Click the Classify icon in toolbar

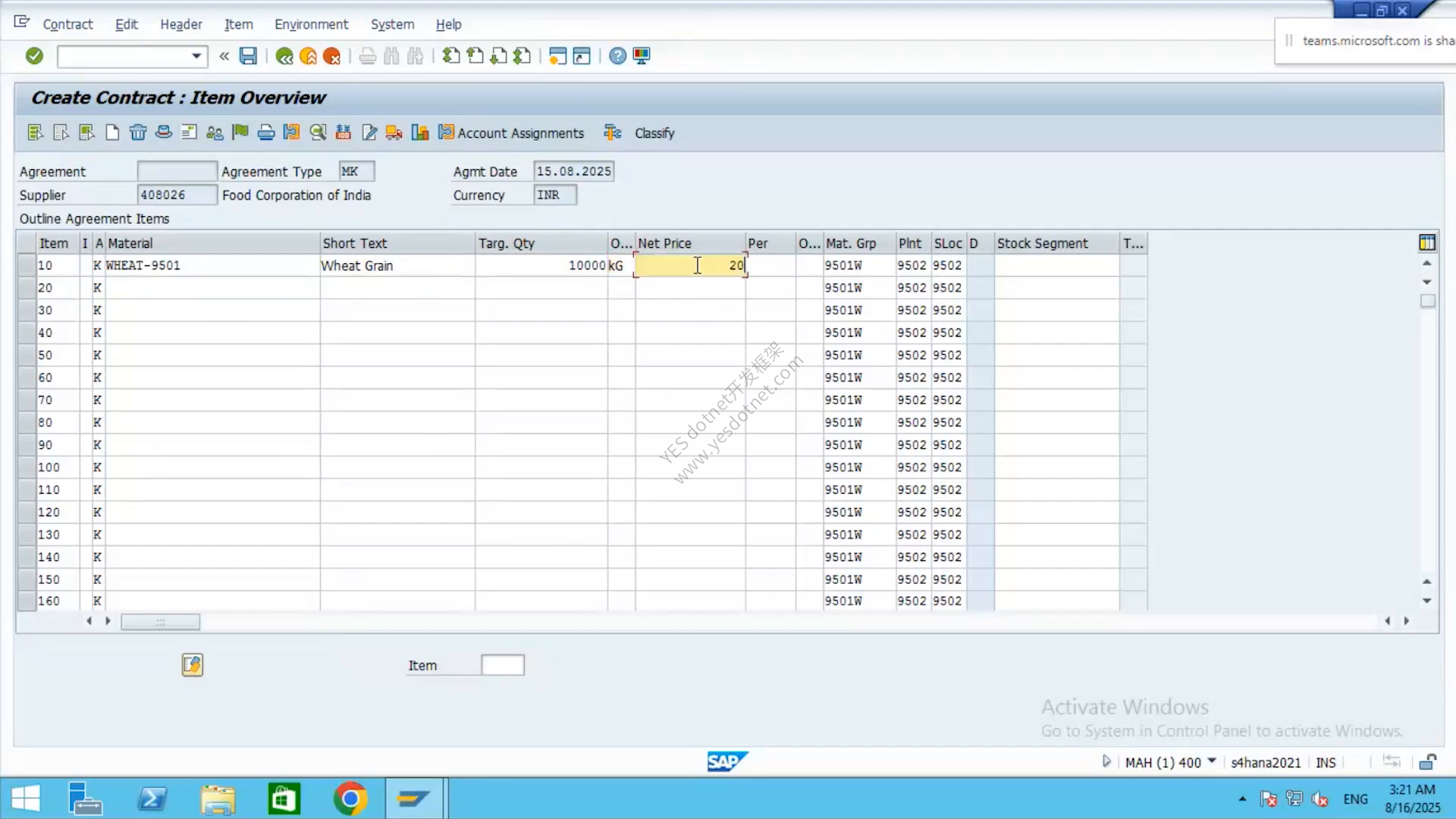[x=613, y=133]
